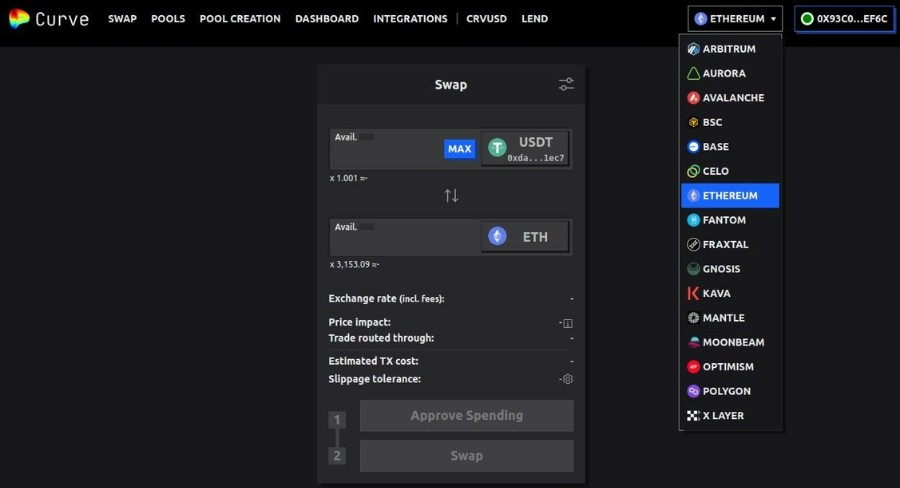Viewport: 900px width, 488px height.
Task: Click the Ethereum icon in the network selector
Action: 700,19
